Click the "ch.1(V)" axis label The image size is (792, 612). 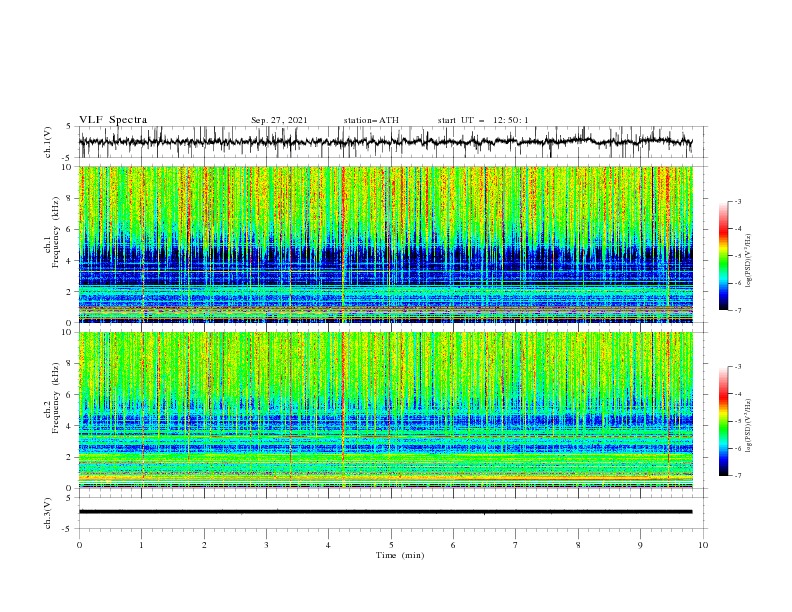pos(48,142)
